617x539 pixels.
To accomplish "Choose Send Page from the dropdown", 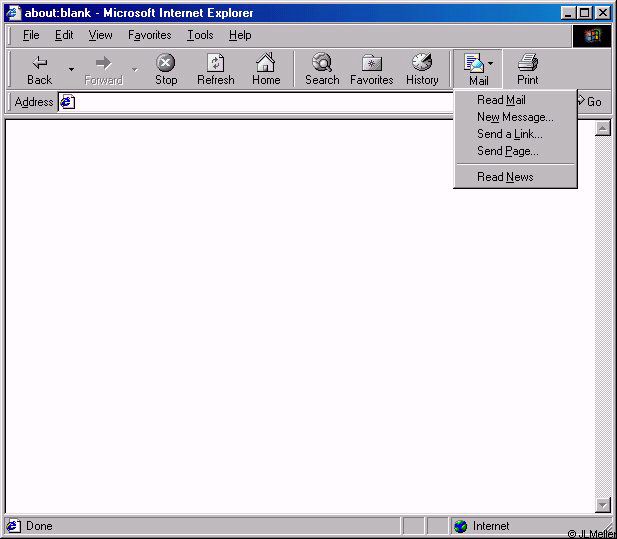I will click(x=507, y=151).
